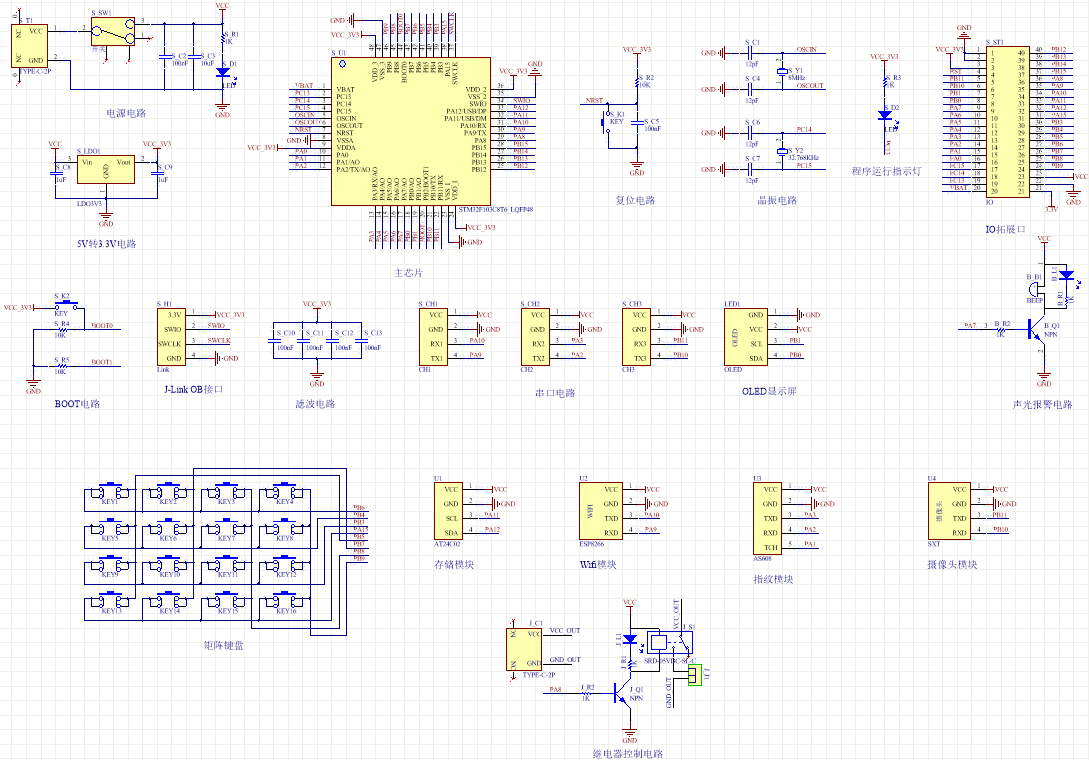
Task: Click the '电源电路' section title
Action: tap(126, 113)
